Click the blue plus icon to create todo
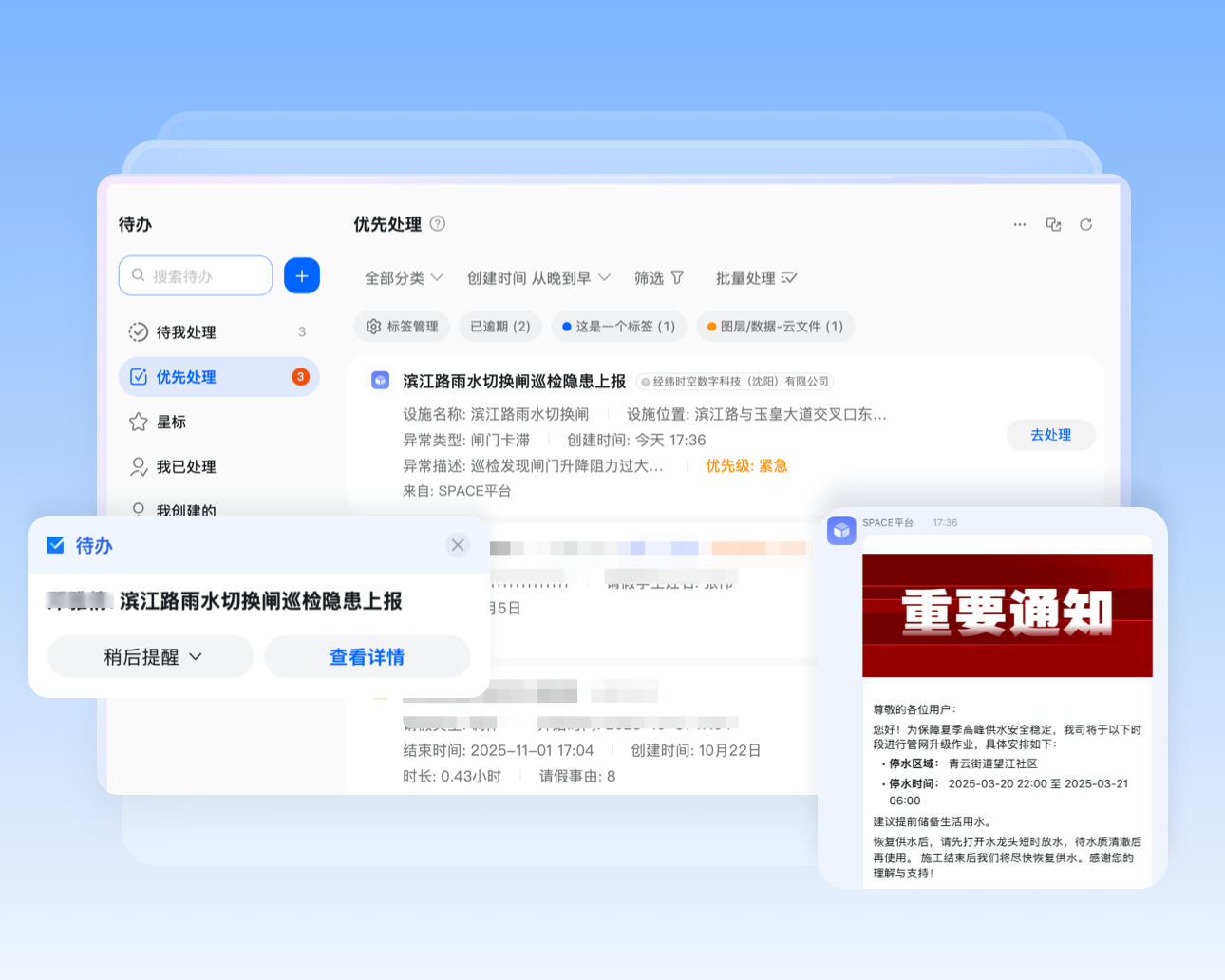The image size is (1225, 980). tap(301, 275)
